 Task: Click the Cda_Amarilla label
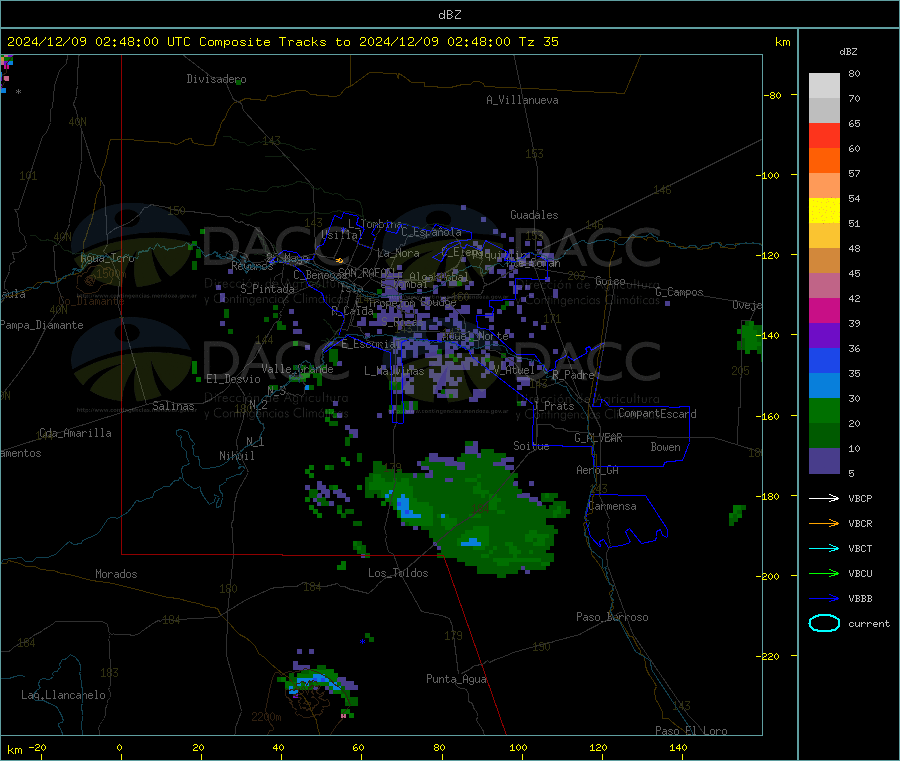75,433
